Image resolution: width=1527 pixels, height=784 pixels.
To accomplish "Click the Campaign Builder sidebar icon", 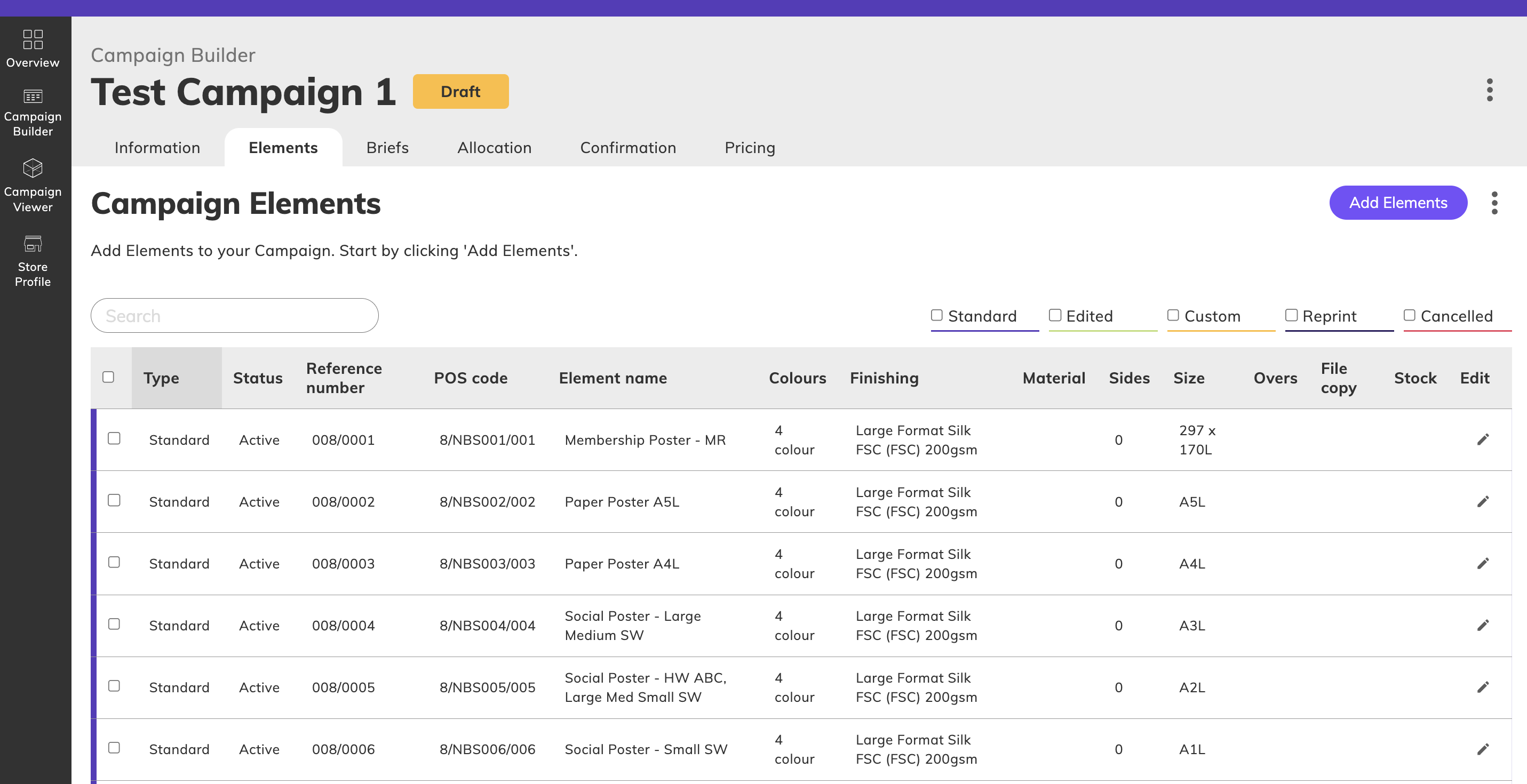I will pos(33,113).
